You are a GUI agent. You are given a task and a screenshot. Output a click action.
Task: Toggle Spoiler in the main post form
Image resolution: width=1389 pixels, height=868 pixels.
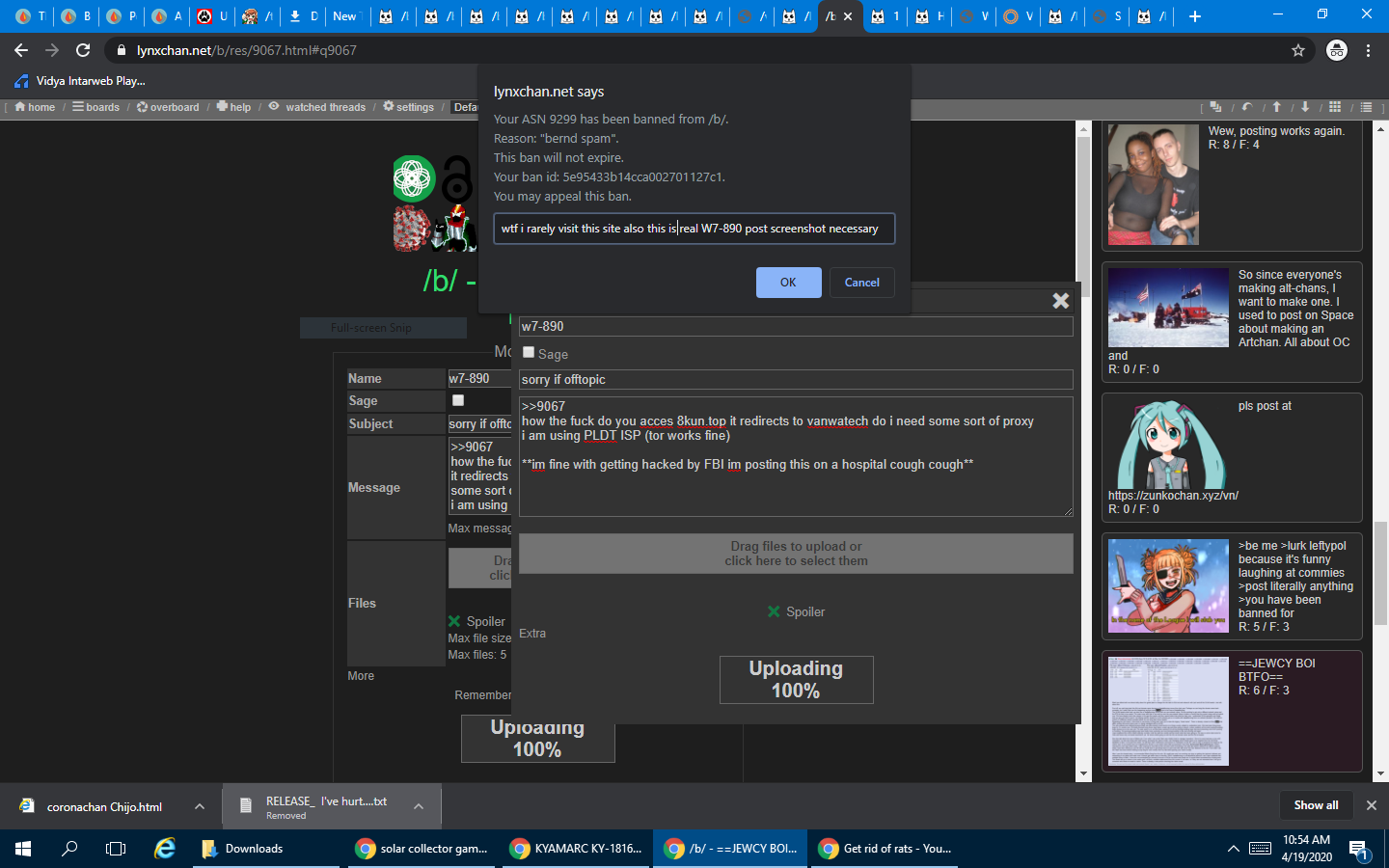tap(454, 621)
